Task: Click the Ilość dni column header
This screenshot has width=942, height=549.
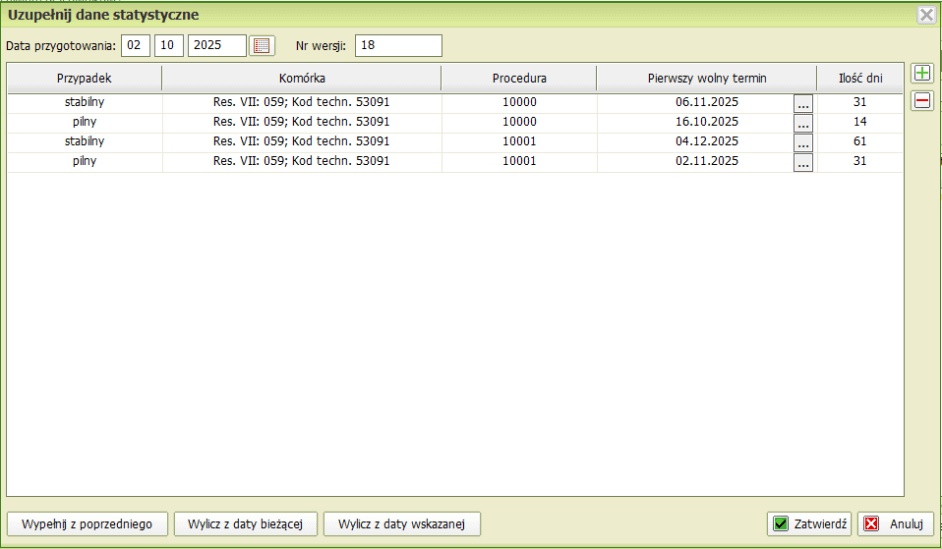Action: click(859, 78)
